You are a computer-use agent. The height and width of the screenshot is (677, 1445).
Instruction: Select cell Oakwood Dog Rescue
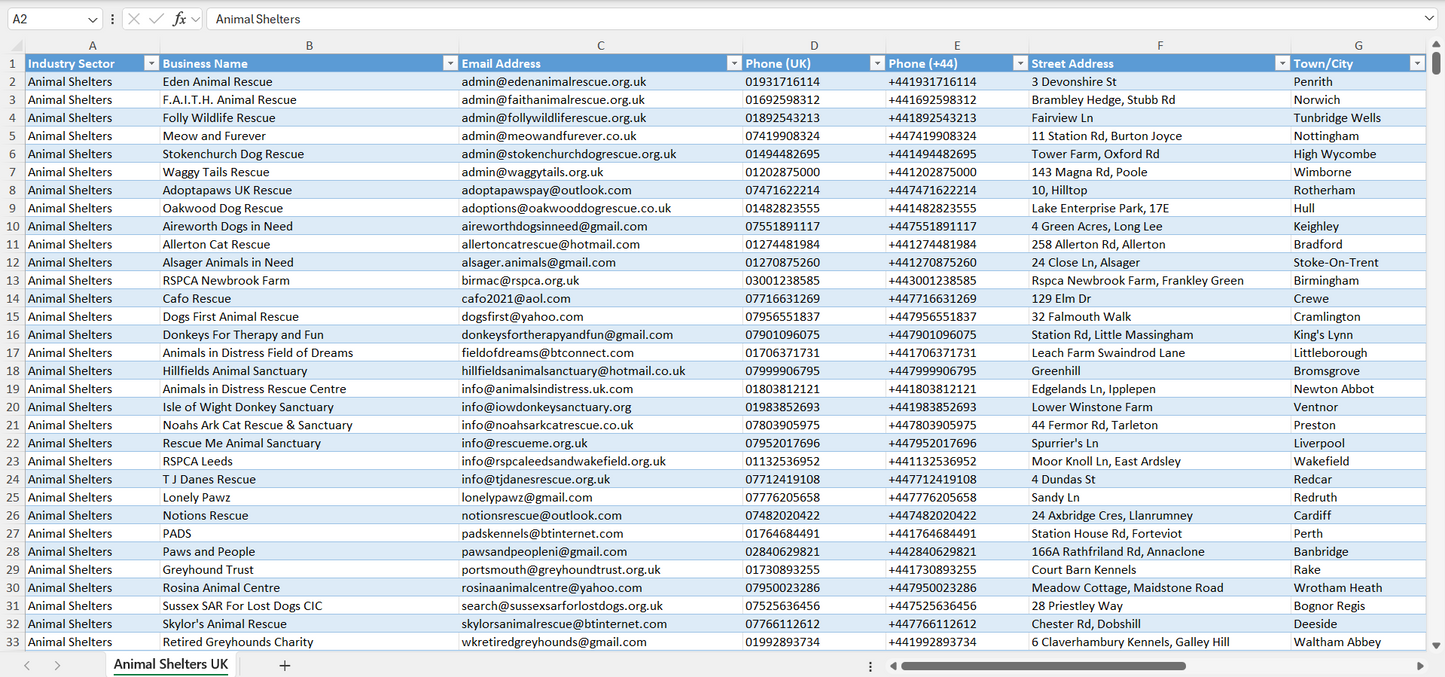coord(309,208)
